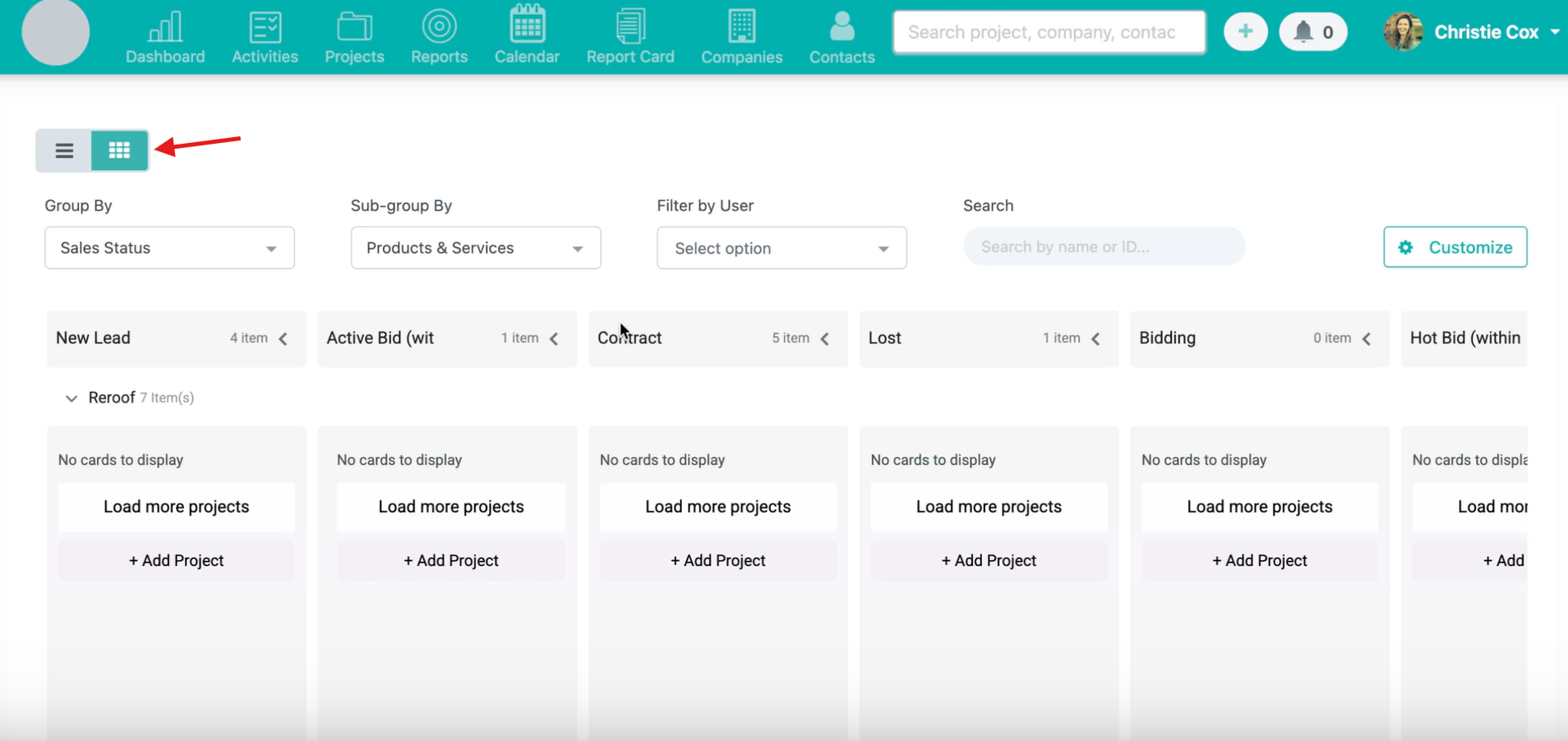
Task: Collapse the New Lead column
Action: pos(284,338)
